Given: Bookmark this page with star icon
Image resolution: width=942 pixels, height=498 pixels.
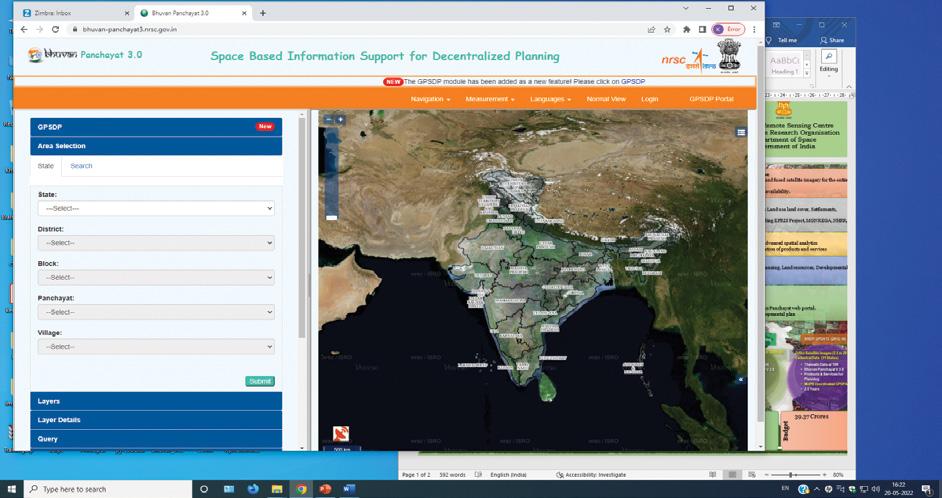Looking at the screenshot, I should point(667,29).
